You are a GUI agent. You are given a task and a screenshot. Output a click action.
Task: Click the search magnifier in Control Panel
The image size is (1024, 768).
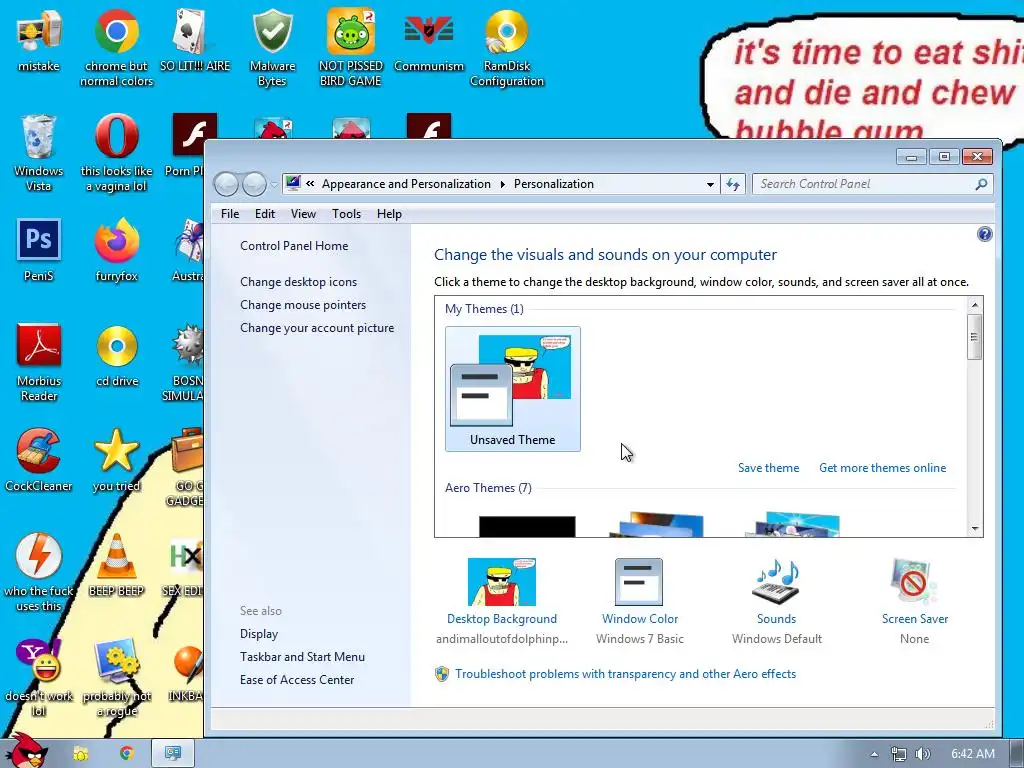click(x=981, y=184)
